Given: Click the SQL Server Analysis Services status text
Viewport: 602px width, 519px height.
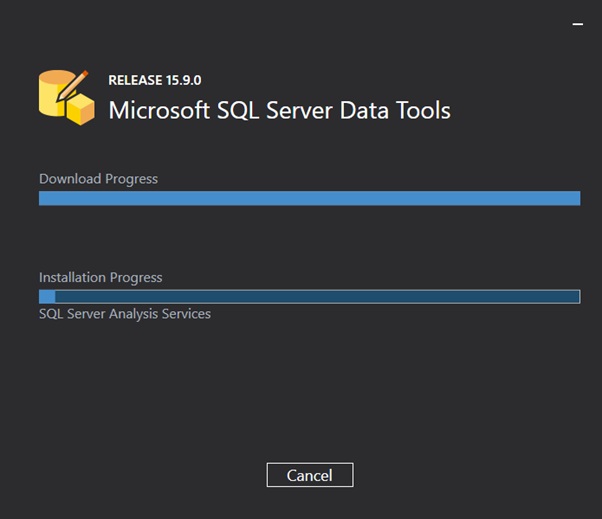Looking at the screenshot, I should click(125, 314).
